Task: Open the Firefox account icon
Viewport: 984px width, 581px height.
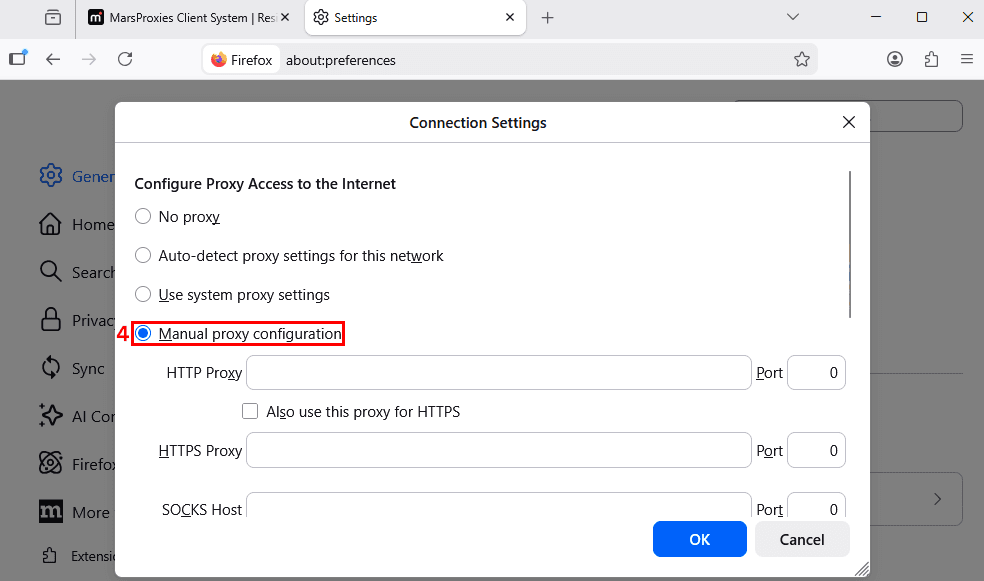Action: click(x=895, y=59)
